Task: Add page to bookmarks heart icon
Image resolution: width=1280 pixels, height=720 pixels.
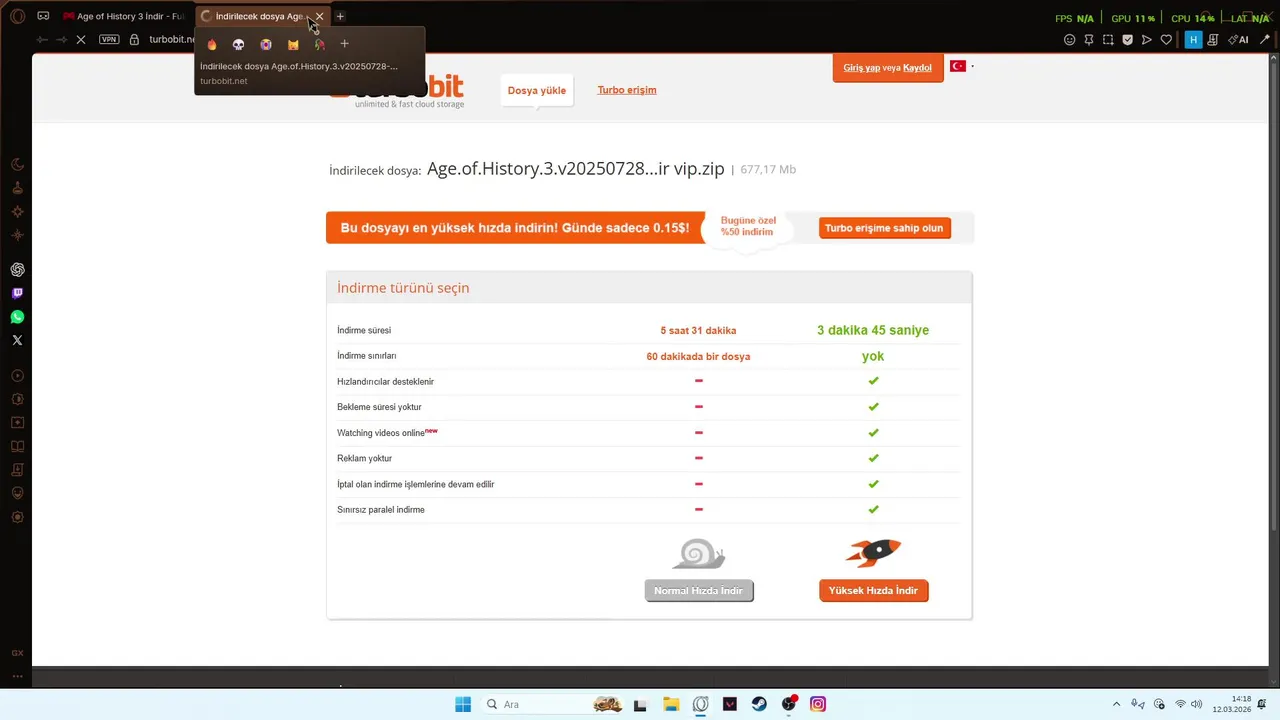Action: point(1166,40)
